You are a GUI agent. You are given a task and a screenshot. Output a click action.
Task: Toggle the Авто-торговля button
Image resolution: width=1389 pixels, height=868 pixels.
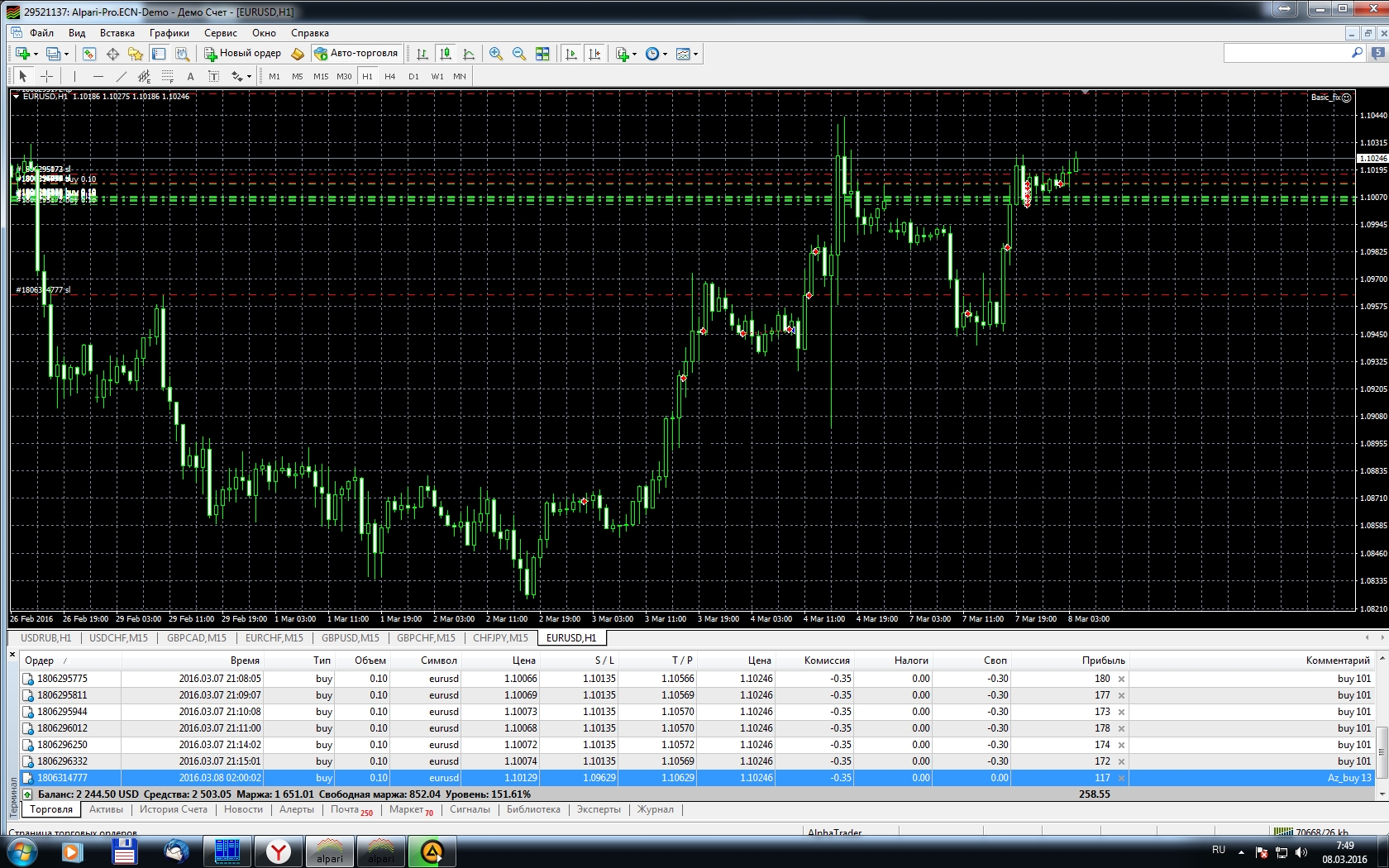(356, 54)
